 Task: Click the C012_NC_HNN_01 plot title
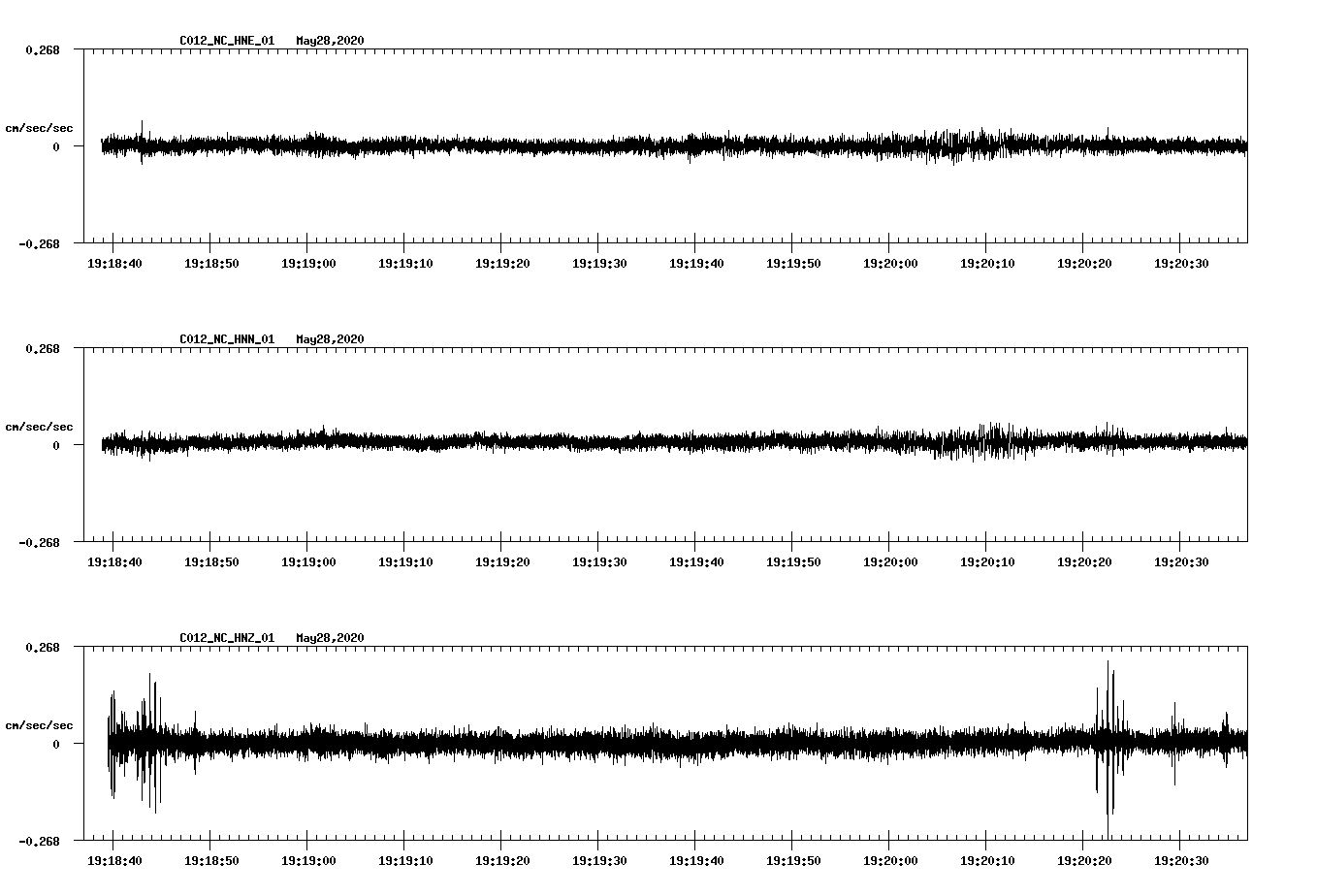227,339
